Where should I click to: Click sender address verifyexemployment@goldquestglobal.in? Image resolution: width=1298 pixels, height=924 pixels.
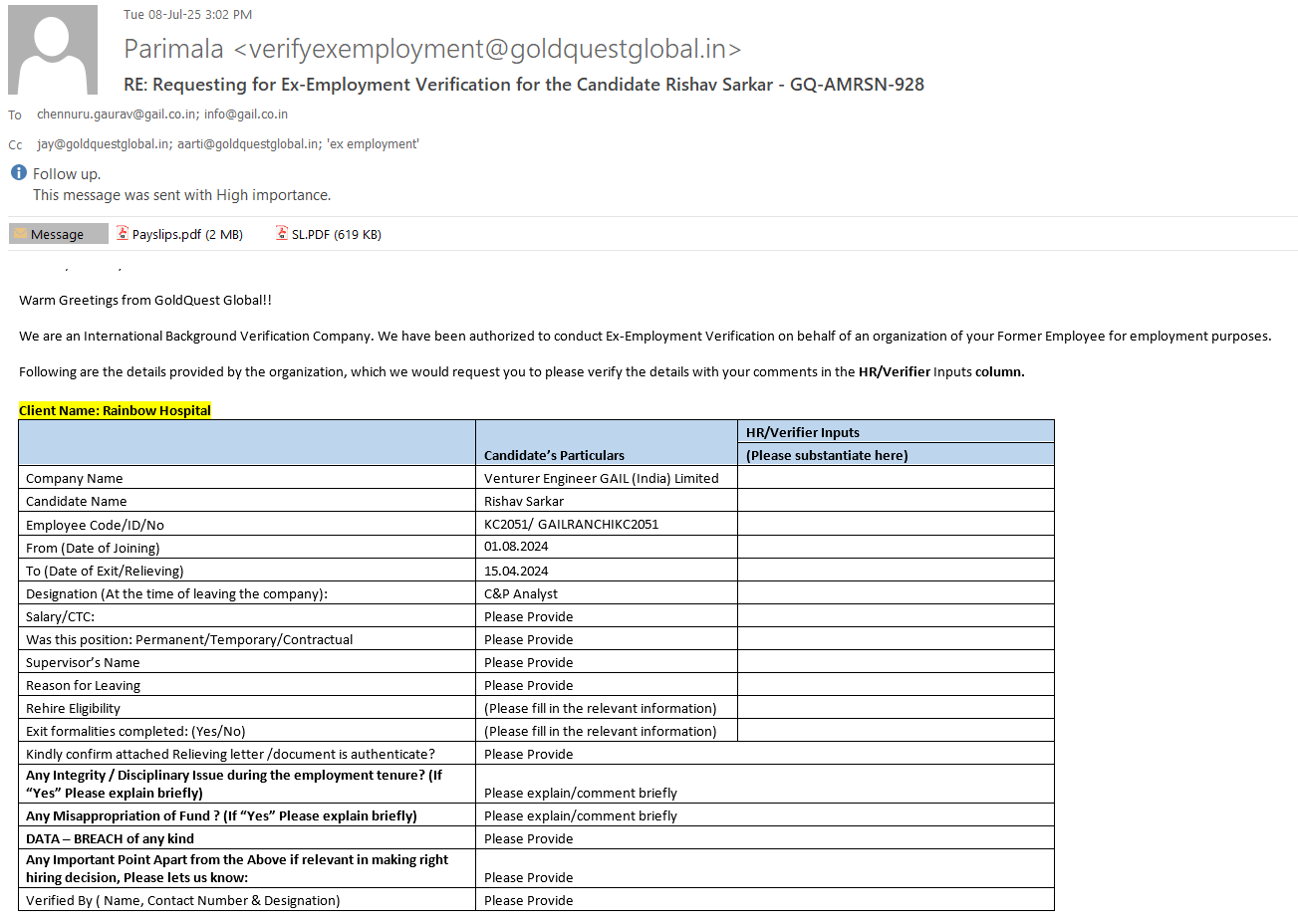487,49
